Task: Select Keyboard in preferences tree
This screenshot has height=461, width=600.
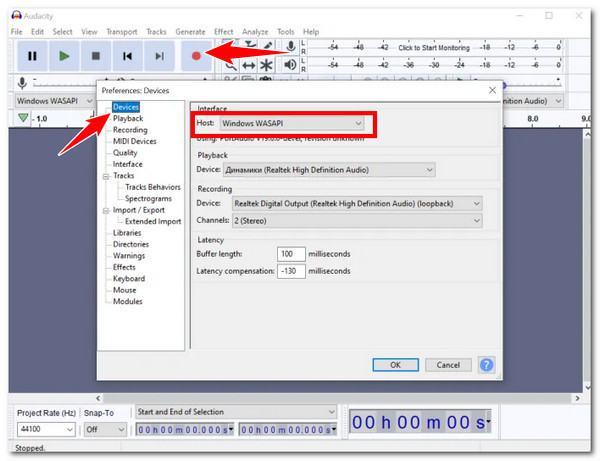Action: point(129,279)
